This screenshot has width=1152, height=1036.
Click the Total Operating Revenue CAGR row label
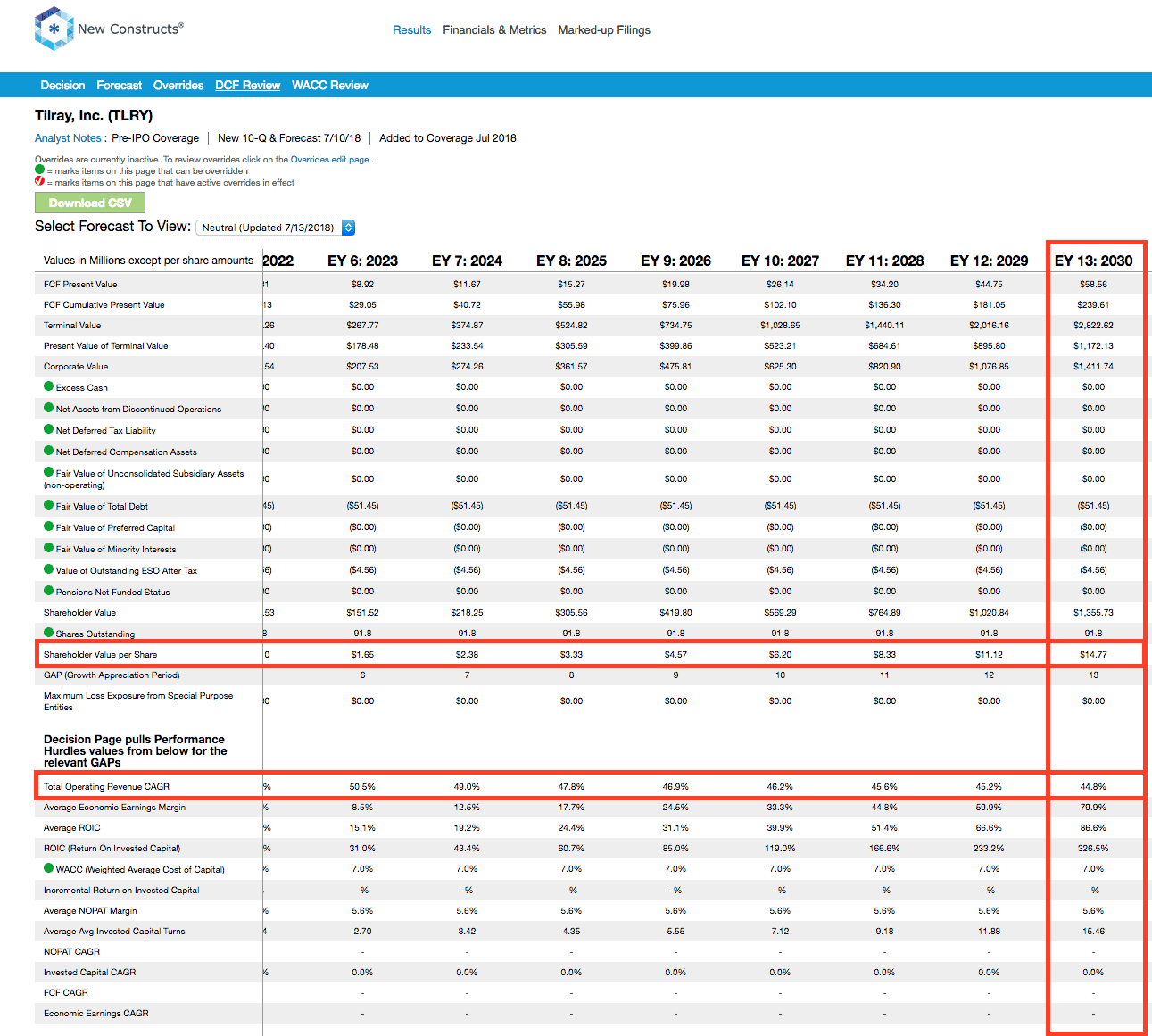[106, 786]
